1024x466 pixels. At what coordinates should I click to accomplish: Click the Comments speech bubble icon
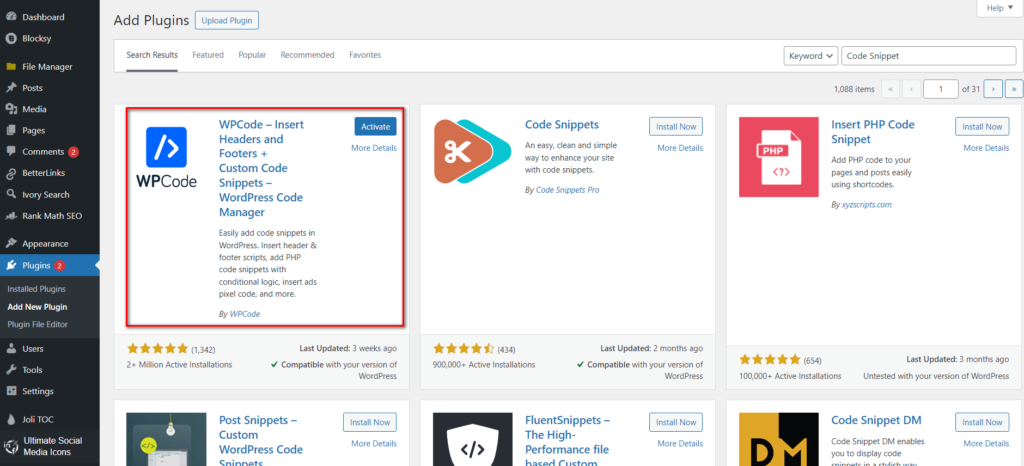tap(10, 151)
